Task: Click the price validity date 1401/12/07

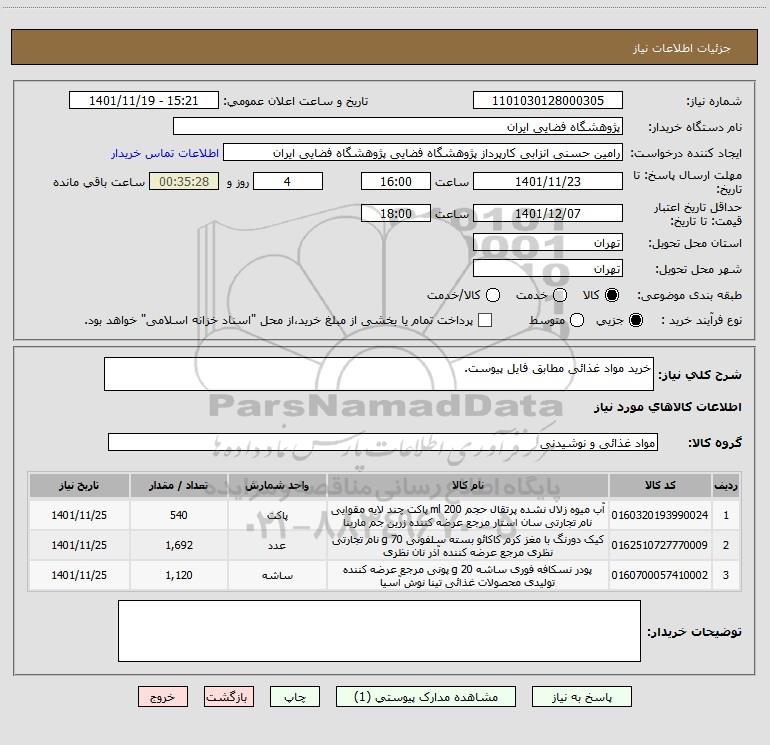Action: click(x=548, y=213)
